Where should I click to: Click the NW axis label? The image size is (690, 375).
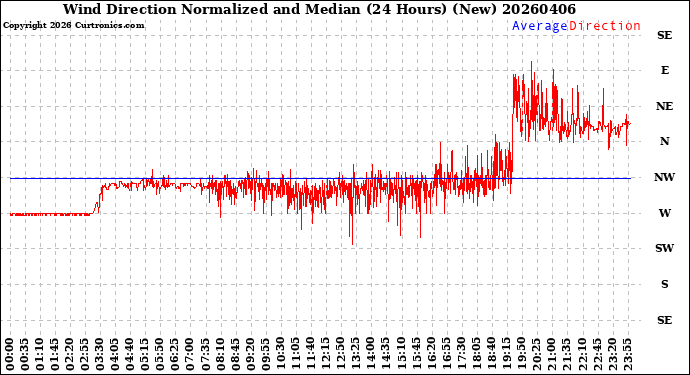664,177
